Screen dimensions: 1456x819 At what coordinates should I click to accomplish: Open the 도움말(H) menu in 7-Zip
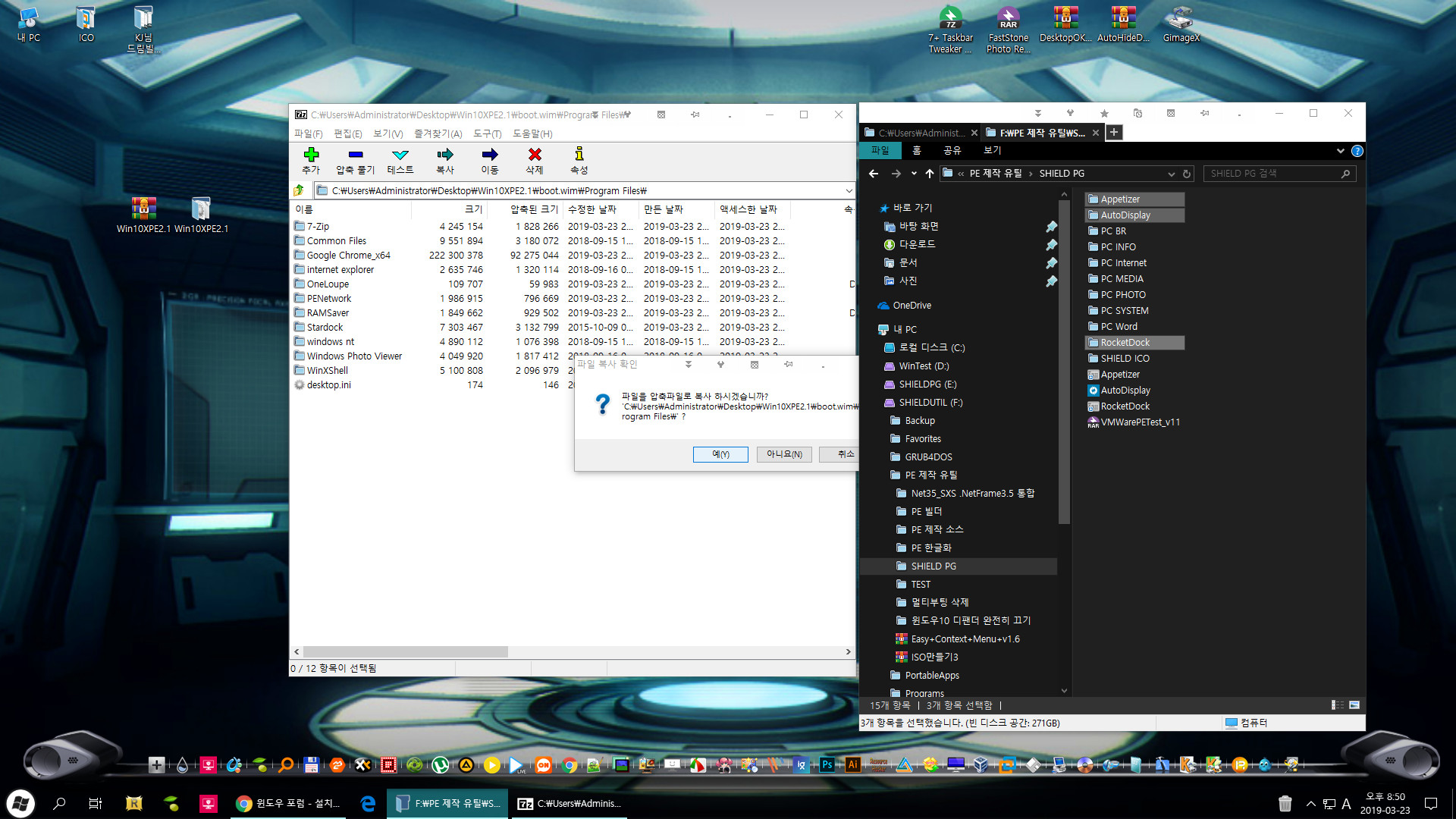(x=533, y=133)
